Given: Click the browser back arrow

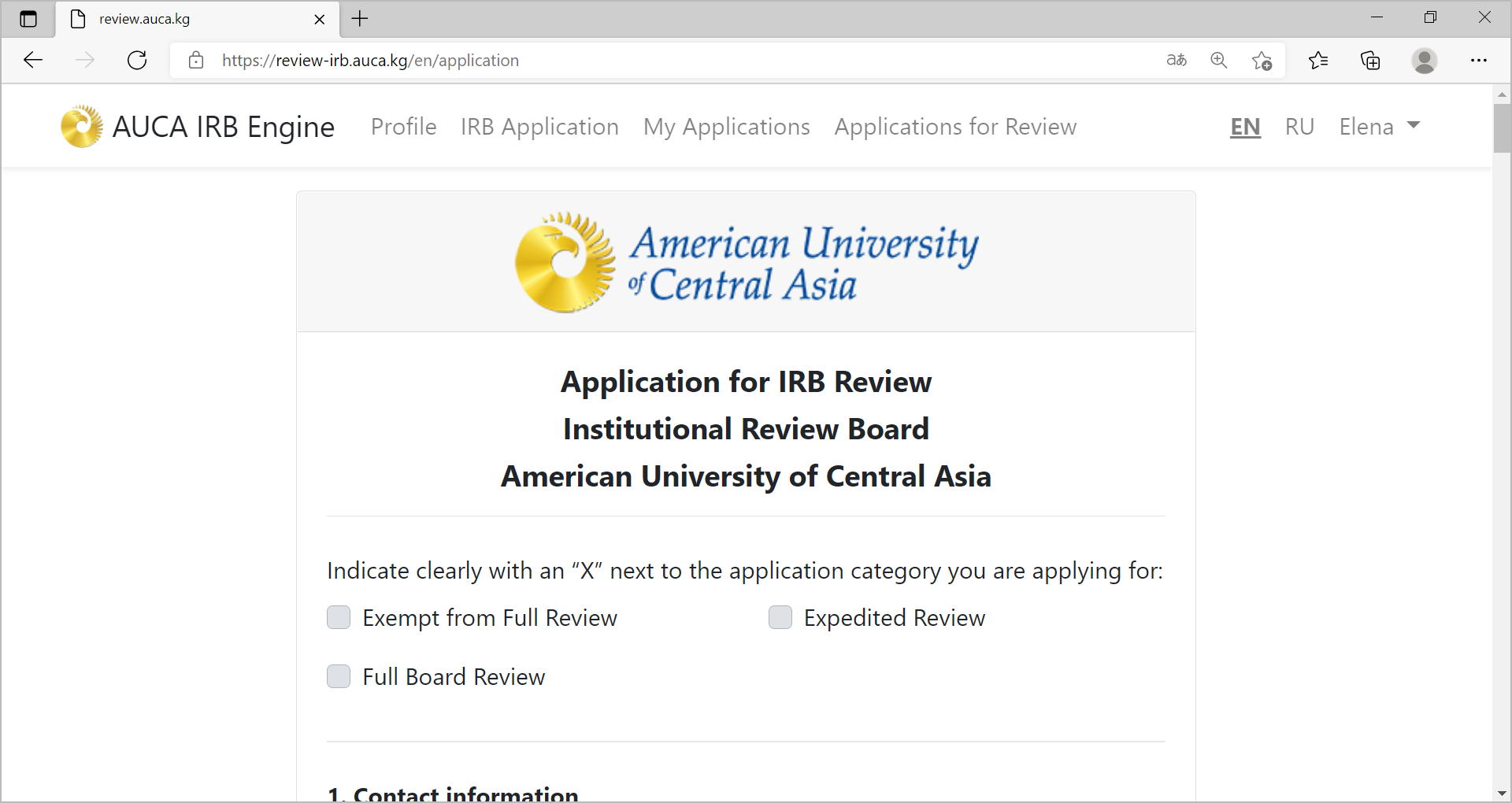Looking at the screenshot, I should pyautogui.click(x=33, y=60).
